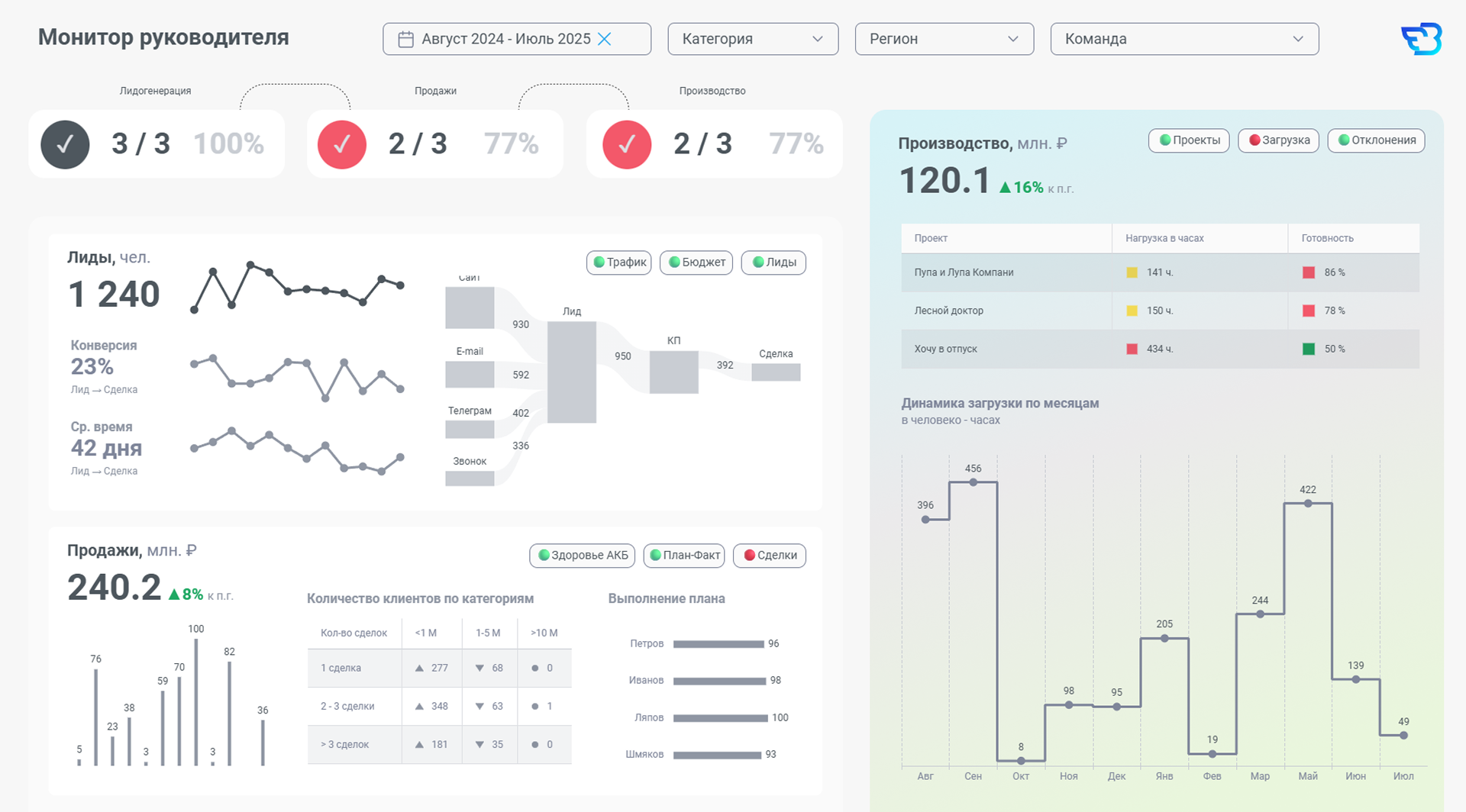Viewport: 1466px width, 812px height.
Task: Click the Май data point 422
Action: [1308, 504]
